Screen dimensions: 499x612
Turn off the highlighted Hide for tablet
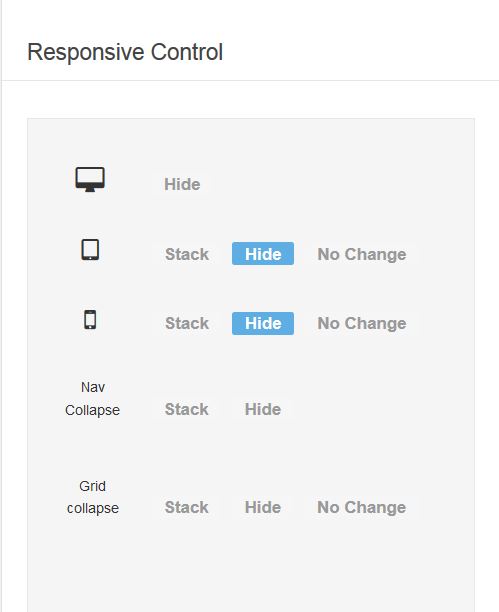(x=263, y=254)
